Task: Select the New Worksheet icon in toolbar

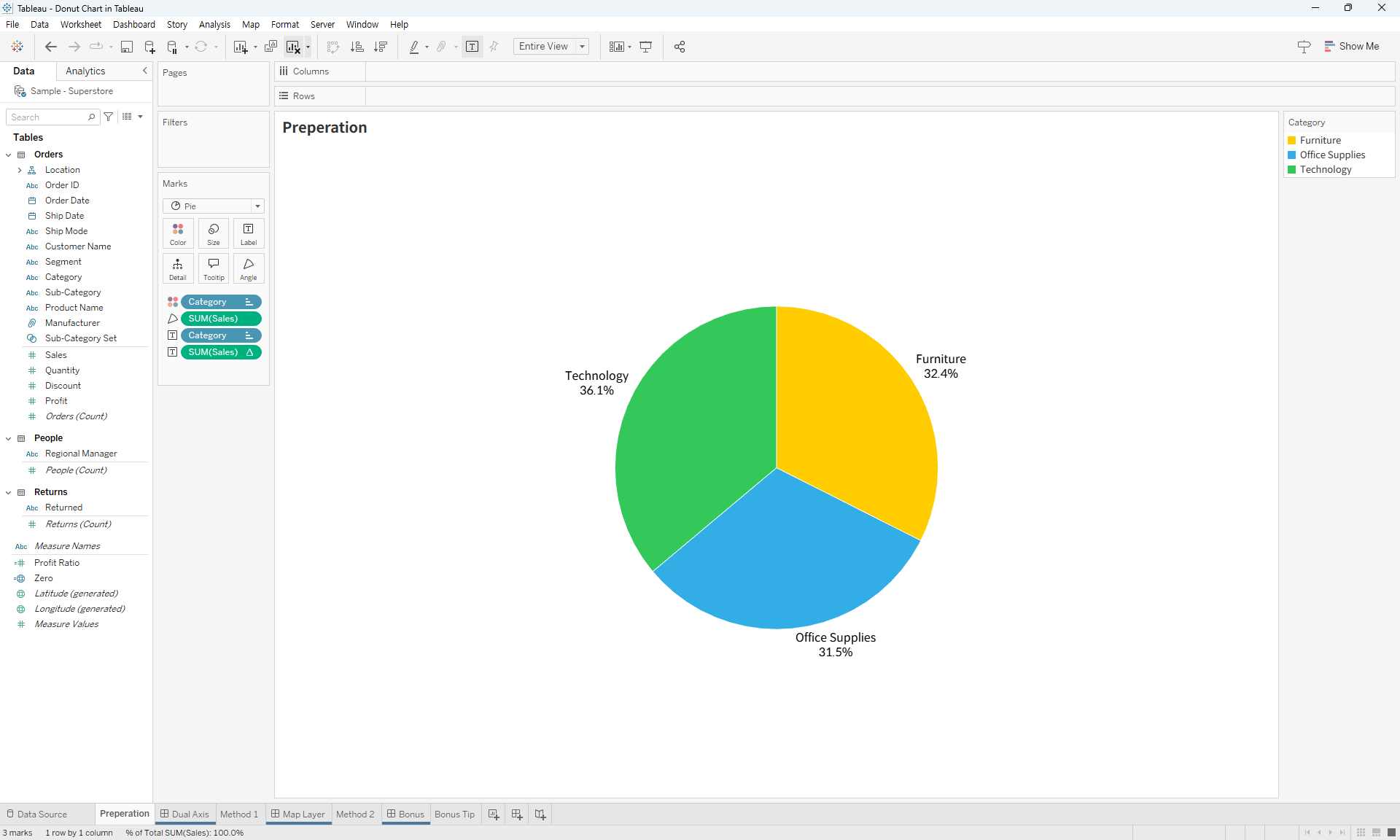Action: point(241,47)
